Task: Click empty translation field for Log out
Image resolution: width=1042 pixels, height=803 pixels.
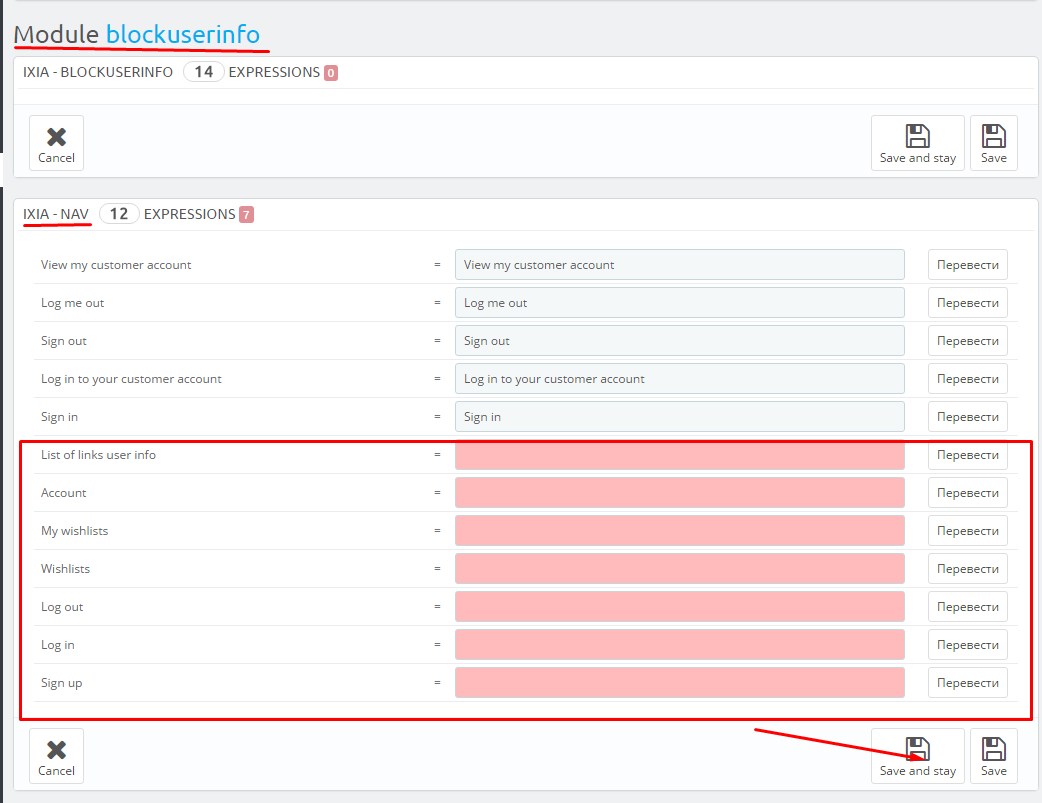Action: [x=679, y=606]
